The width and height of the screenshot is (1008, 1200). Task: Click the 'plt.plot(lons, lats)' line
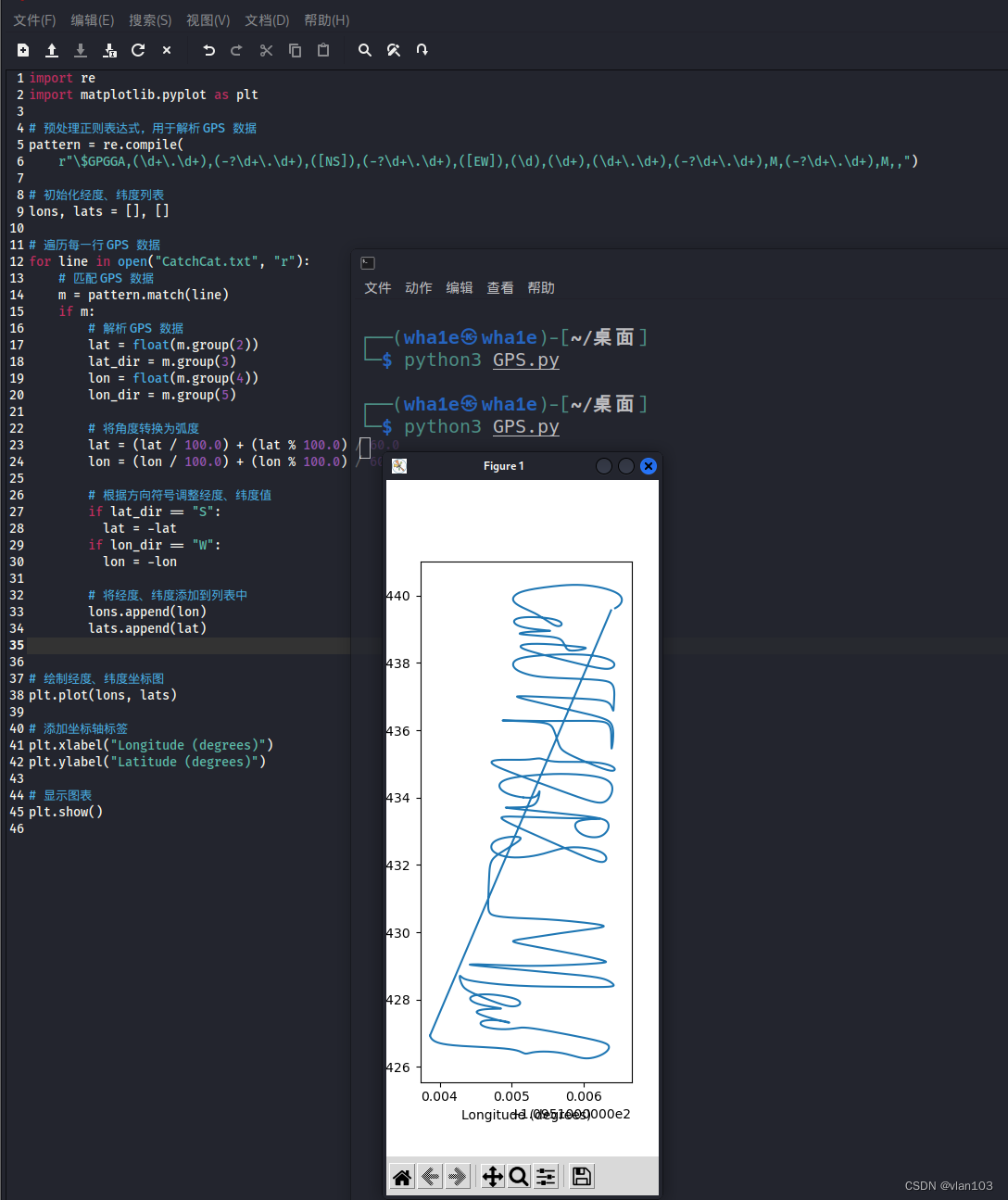(x=103, y=695)
